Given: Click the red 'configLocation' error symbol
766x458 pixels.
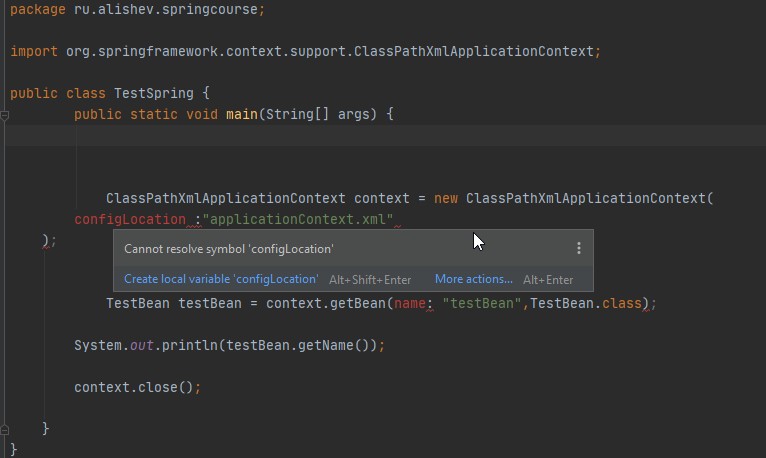Looking at the screenshot, I should tap(130, 219).
